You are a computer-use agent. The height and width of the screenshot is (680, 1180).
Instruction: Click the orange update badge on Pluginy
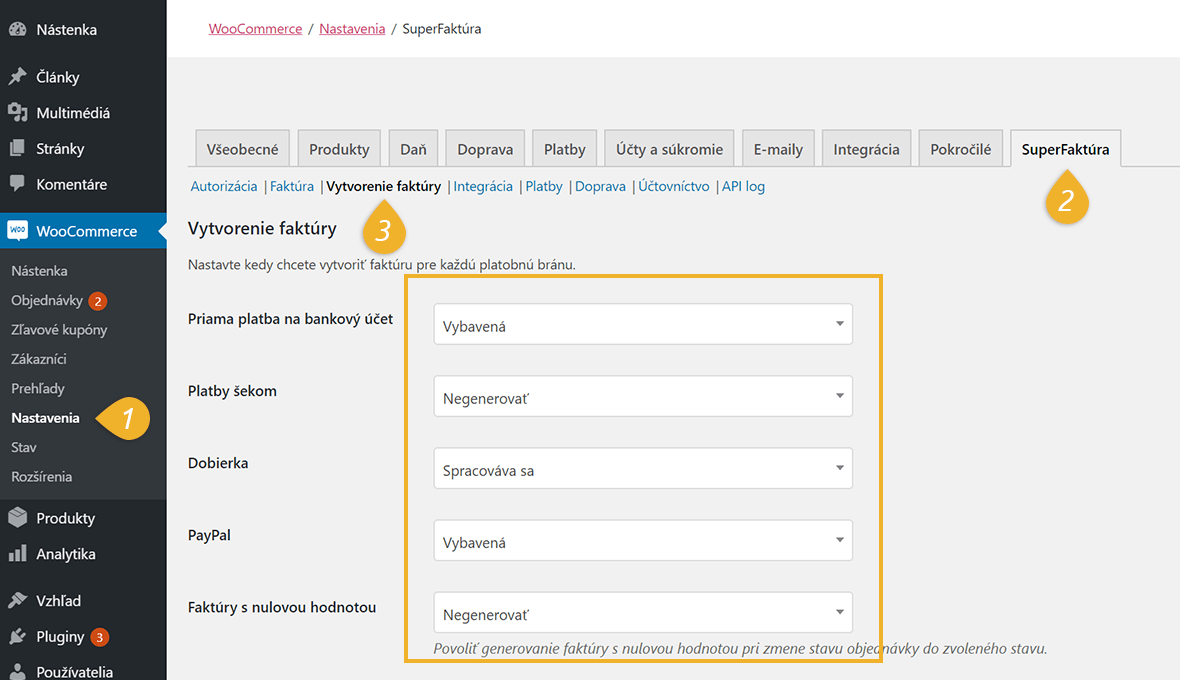tap(99, 637)
